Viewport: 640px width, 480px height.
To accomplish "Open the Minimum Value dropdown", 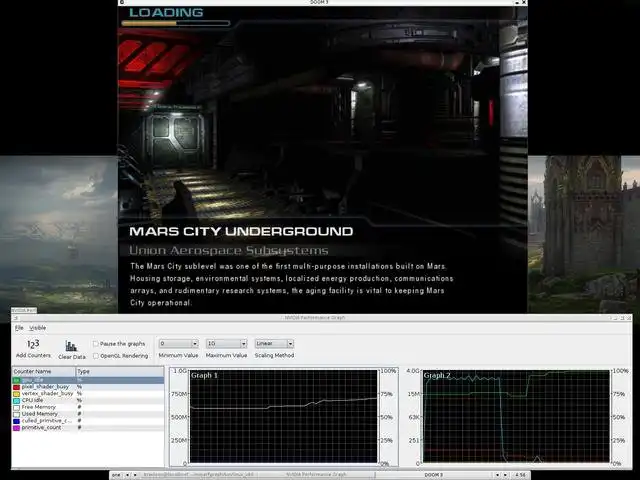I will click(x=179, y=344).
